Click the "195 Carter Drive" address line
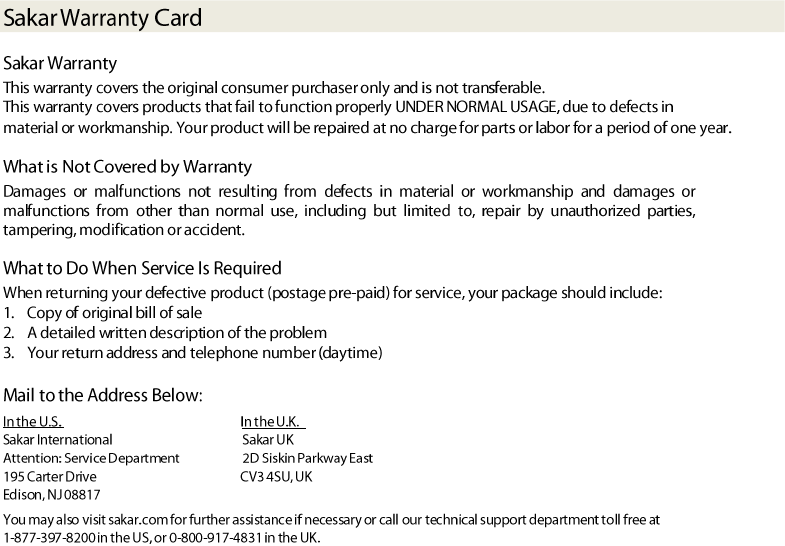The height and width of the screenshot is (546, 785). [x=50, y=477]
